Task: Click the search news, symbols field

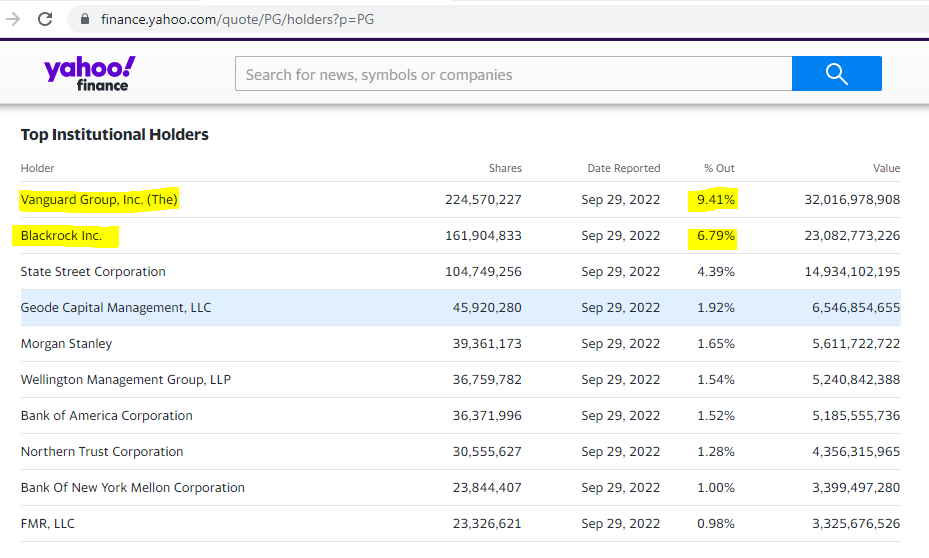Action: coord(513,73)
